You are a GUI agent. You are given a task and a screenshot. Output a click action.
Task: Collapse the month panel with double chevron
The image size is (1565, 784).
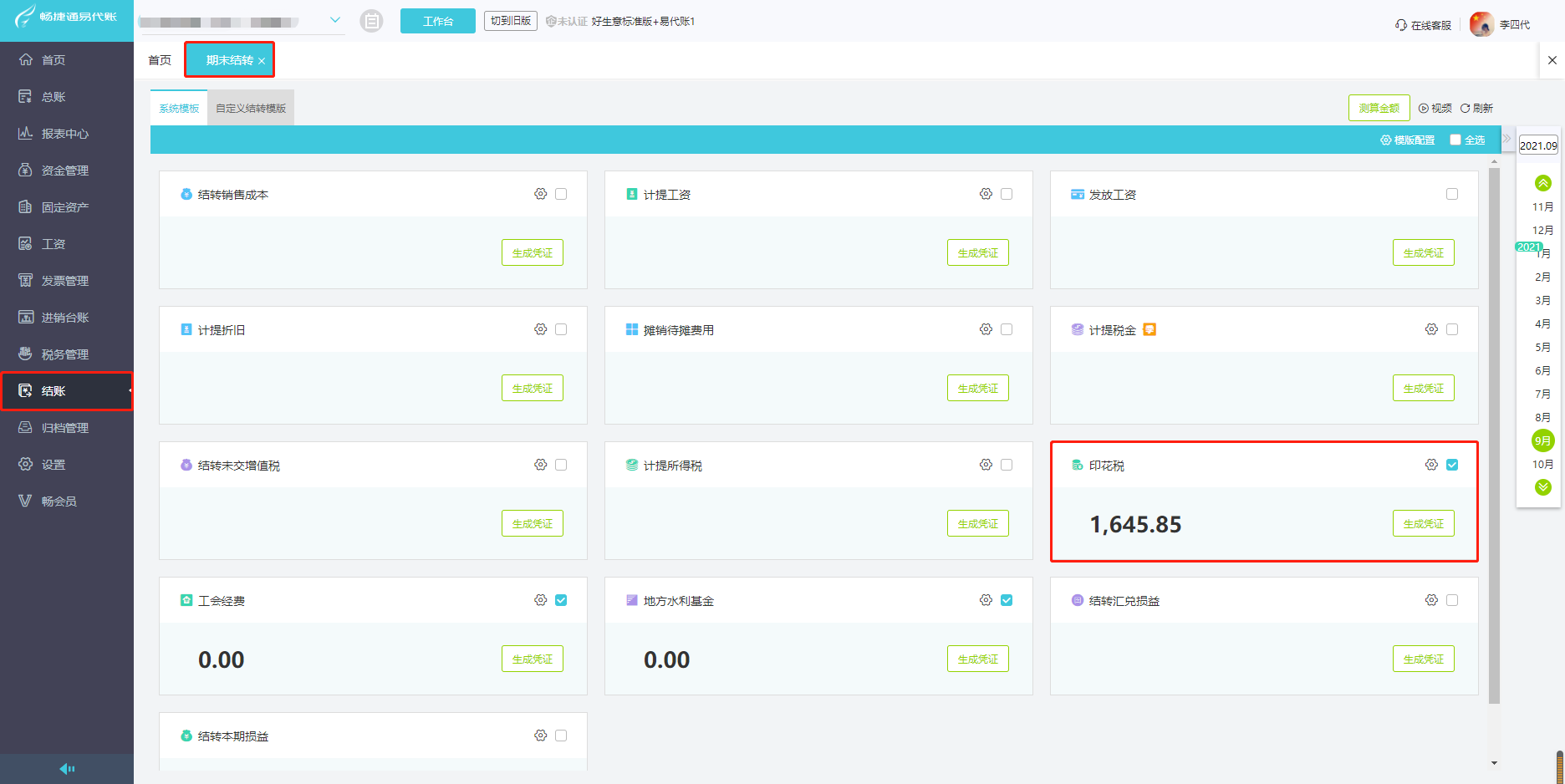(x=1506, y=139)
